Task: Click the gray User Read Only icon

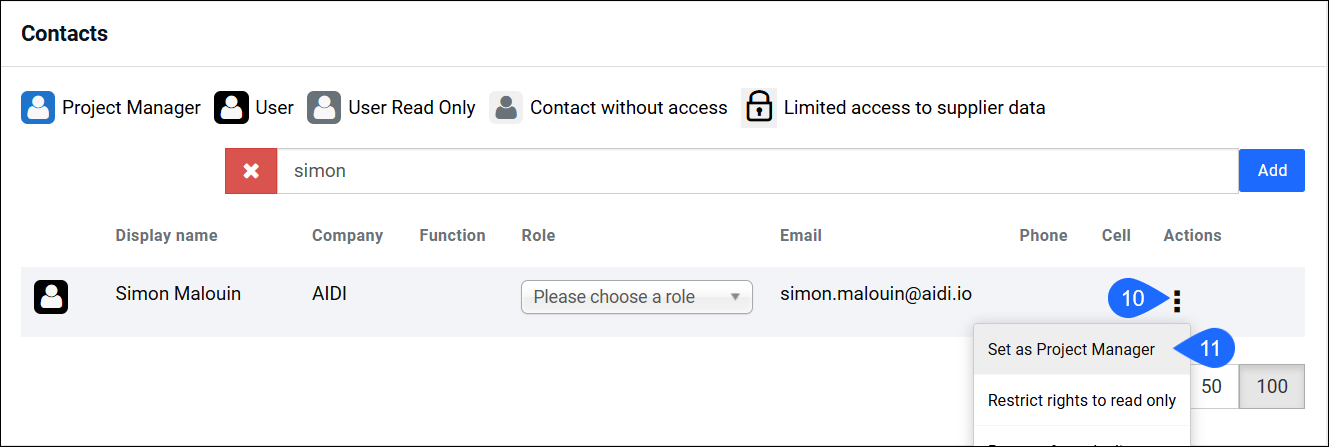Action: (324, 107)
